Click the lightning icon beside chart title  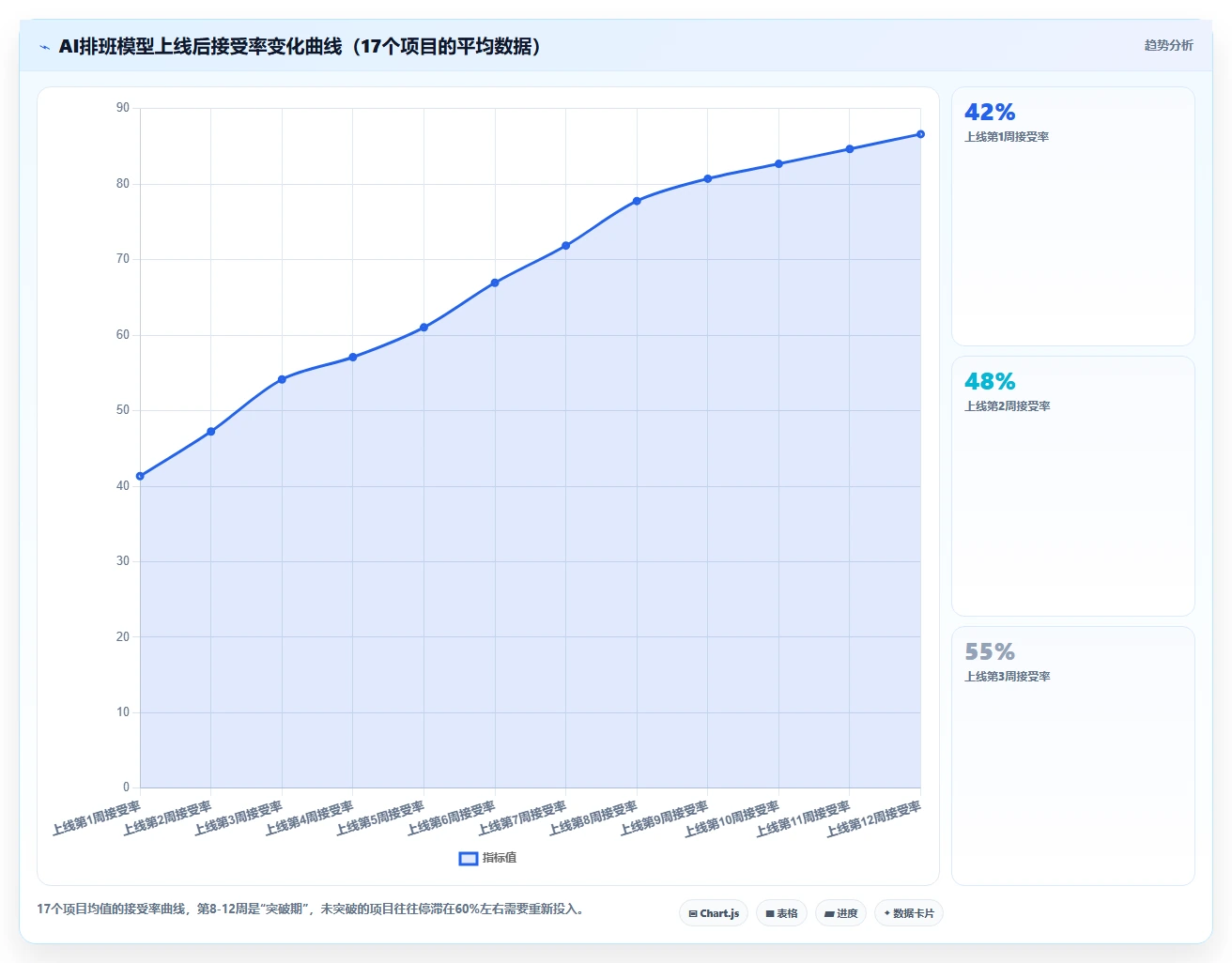pos(44,47)
